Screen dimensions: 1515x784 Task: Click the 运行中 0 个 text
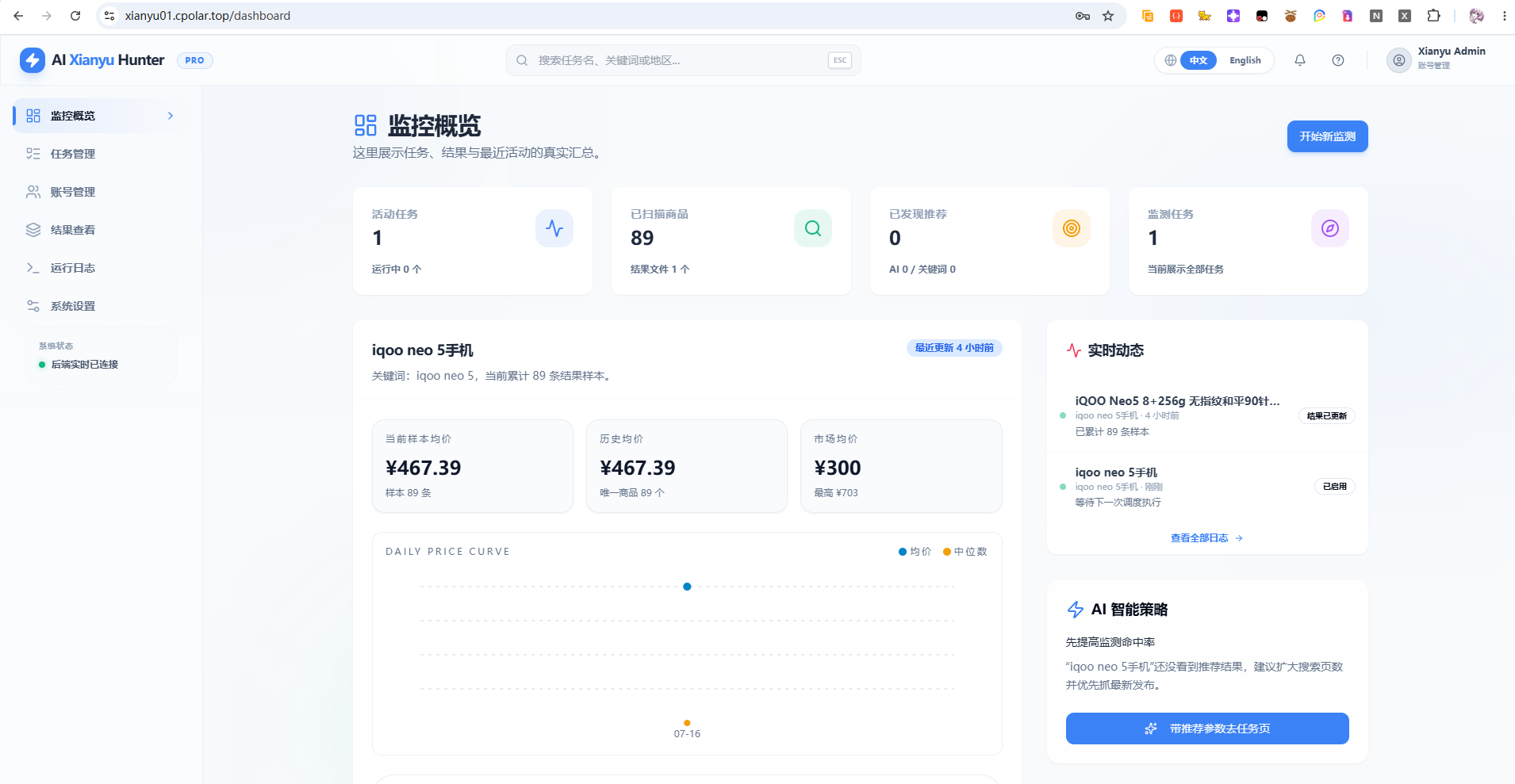pyautogui.click(x=397, y=270)
